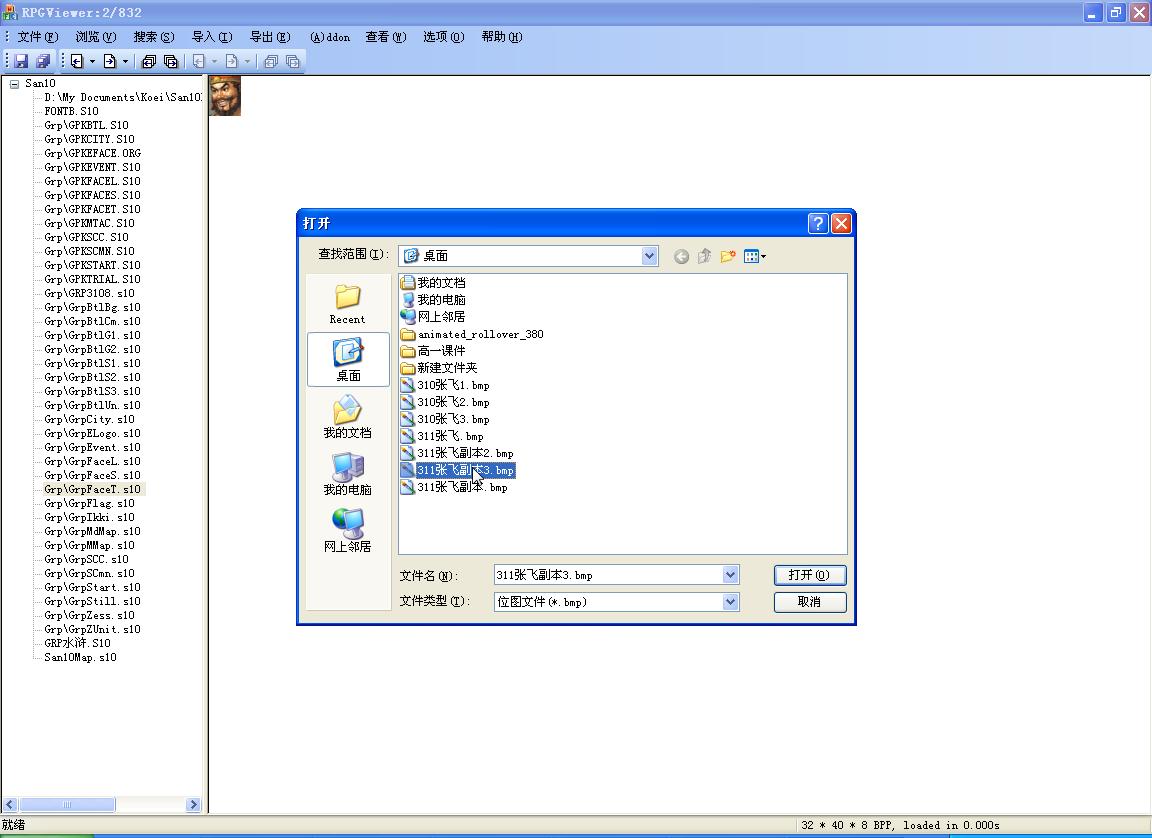This screenshot has height=838, width=1152.
Task: Click the dialog's help question mark button
Action: (818, 223)
